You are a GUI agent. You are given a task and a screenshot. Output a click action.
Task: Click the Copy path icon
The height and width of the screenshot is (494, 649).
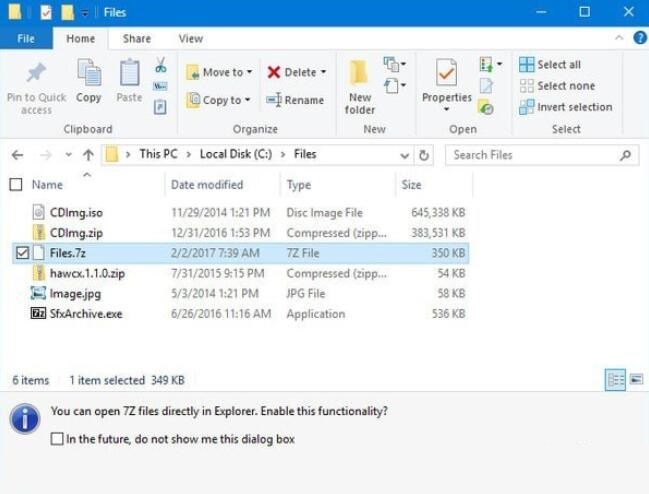pos(160,86)
